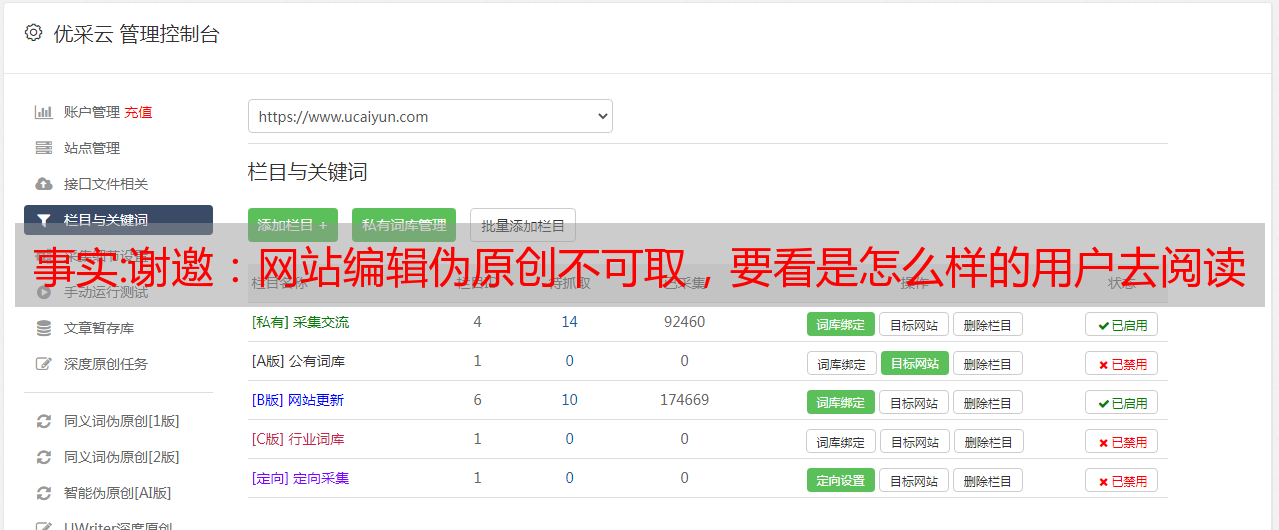Open 账户管理 in the sidebar
This screenshot has width=1279, height=530.
point(92,112)
